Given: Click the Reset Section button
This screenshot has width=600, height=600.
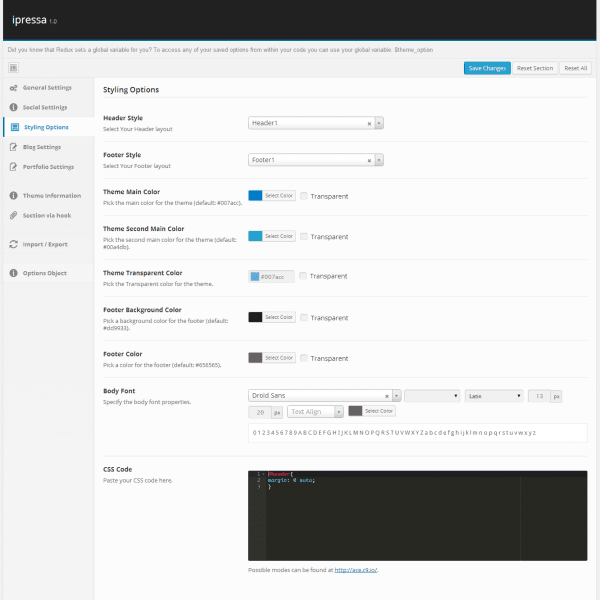Looking at the screenshot, I should [x=535, y=68].
